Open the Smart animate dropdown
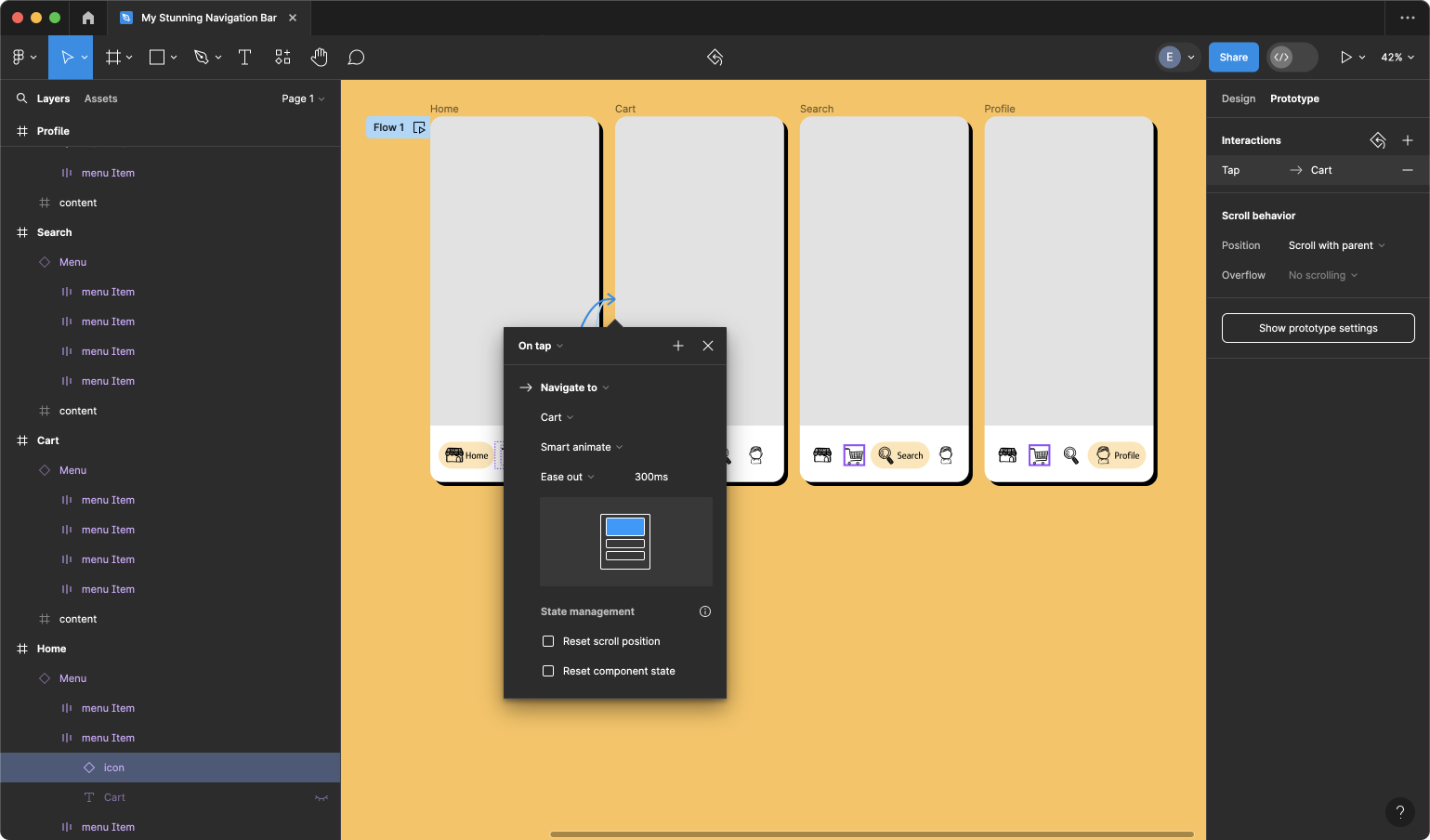This screenshot has height=840, width=1430. [581, 447]
